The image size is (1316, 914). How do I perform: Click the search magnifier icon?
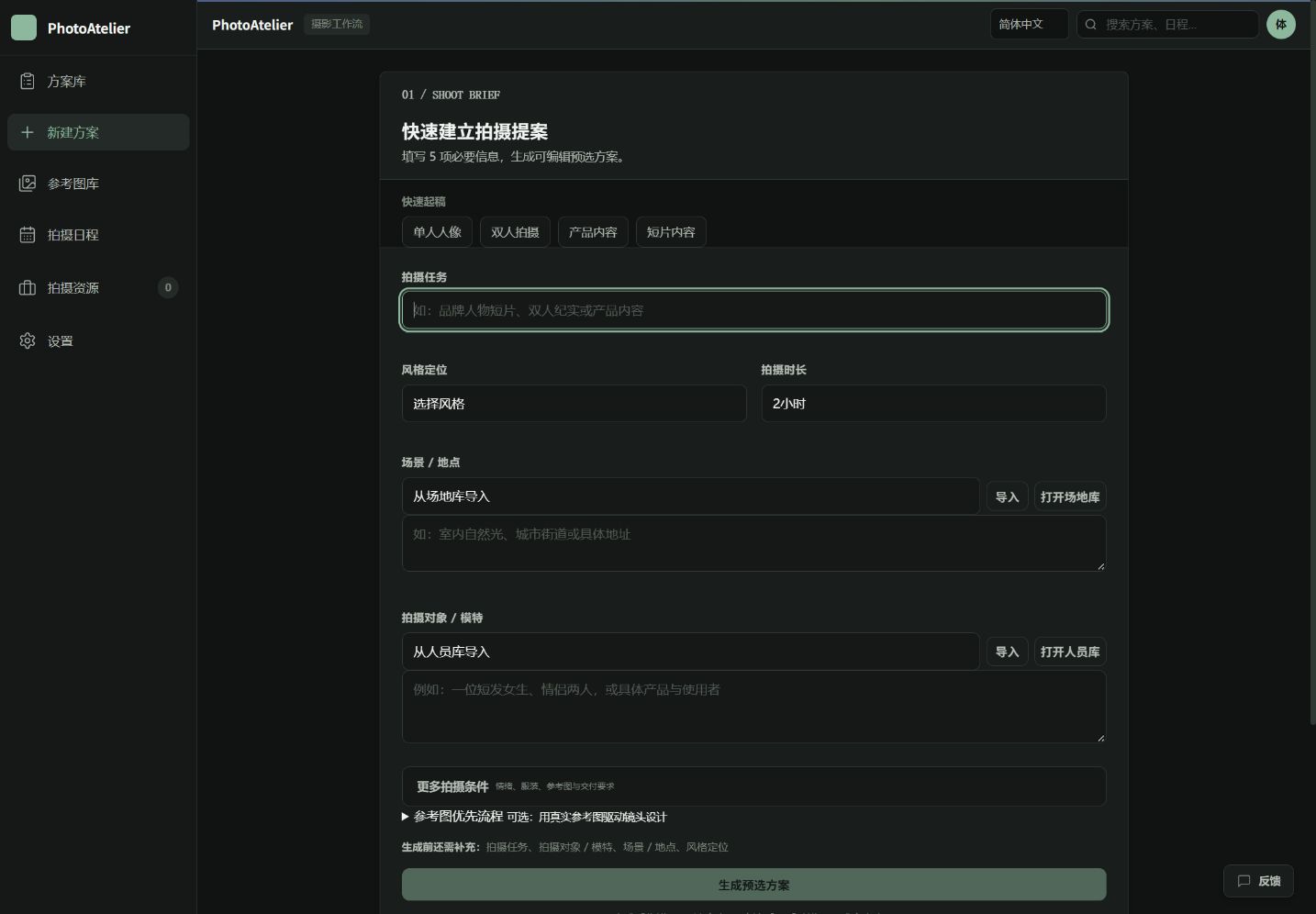[x=1091, y=25]
